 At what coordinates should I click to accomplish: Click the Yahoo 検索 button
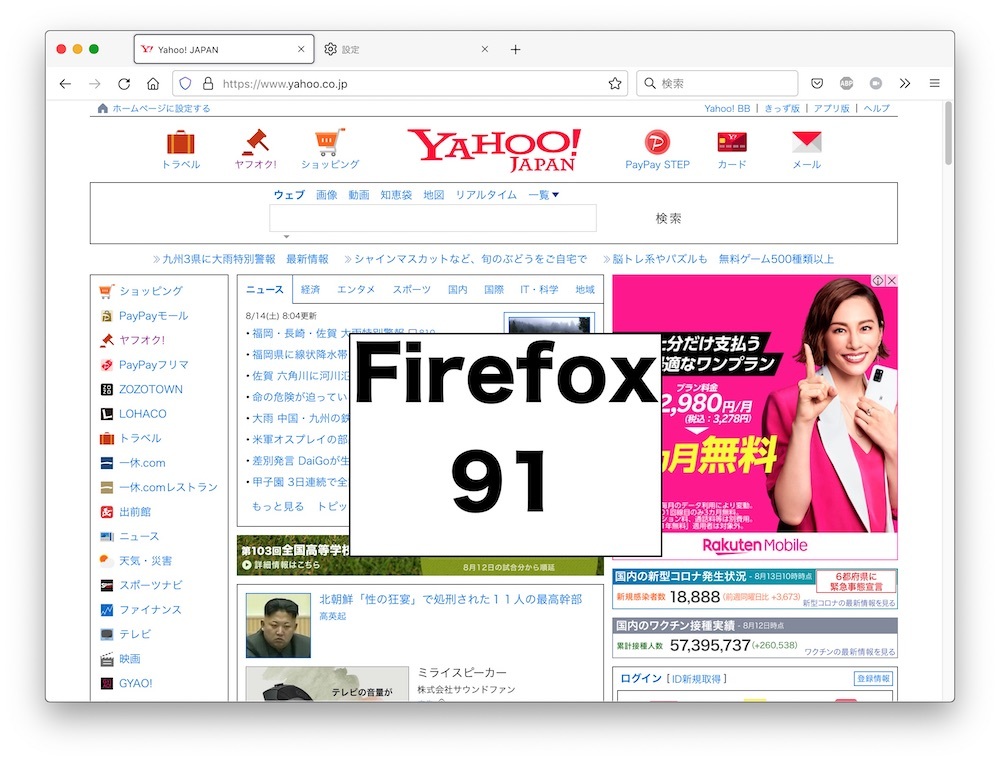pyautogui.click(x=668, y=218)
